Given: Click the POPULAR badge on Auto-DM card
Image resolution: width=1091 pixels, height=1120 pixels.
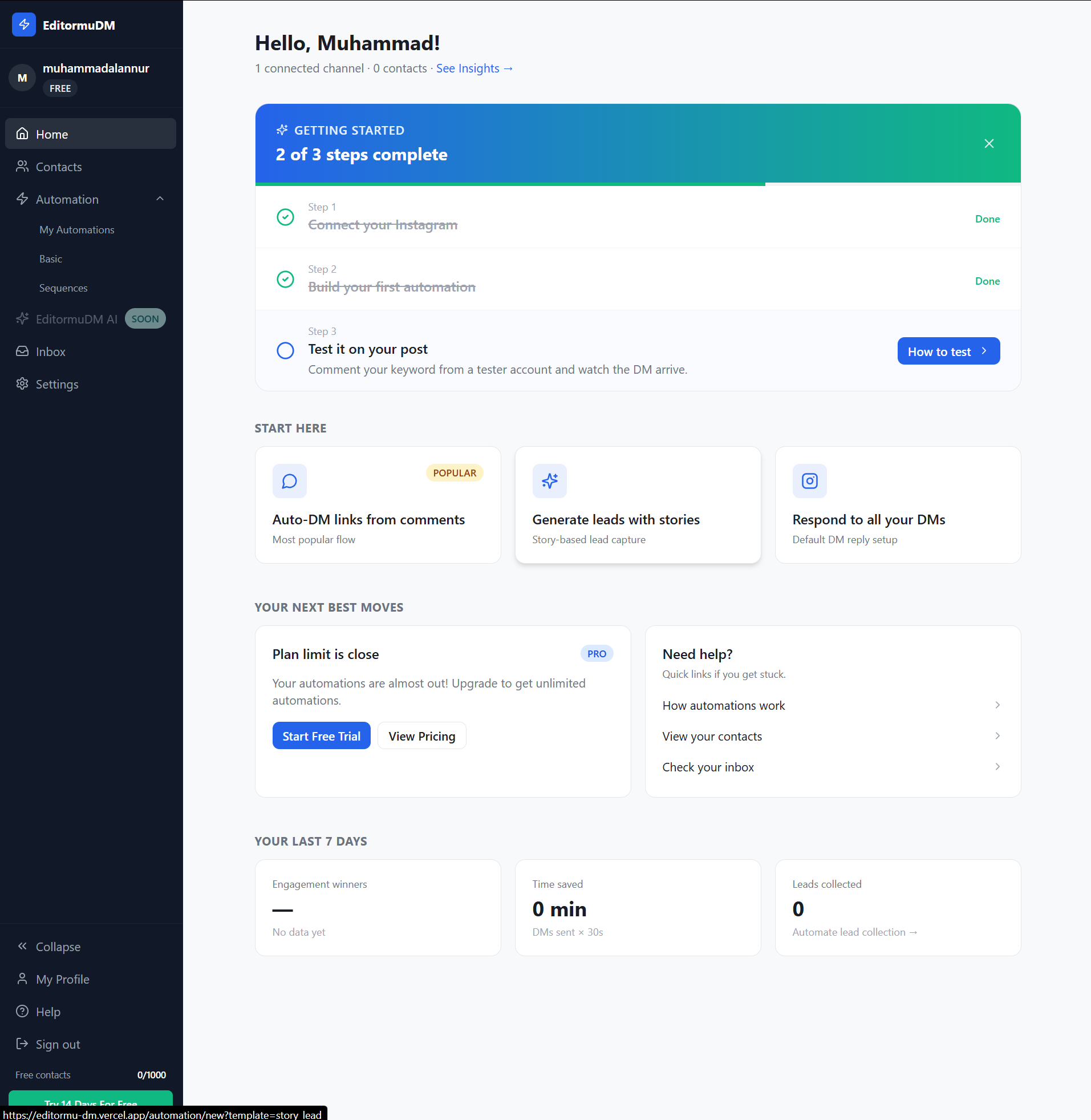Looking at the screenshot, I should pyautogui.click(x=455, y=473).
